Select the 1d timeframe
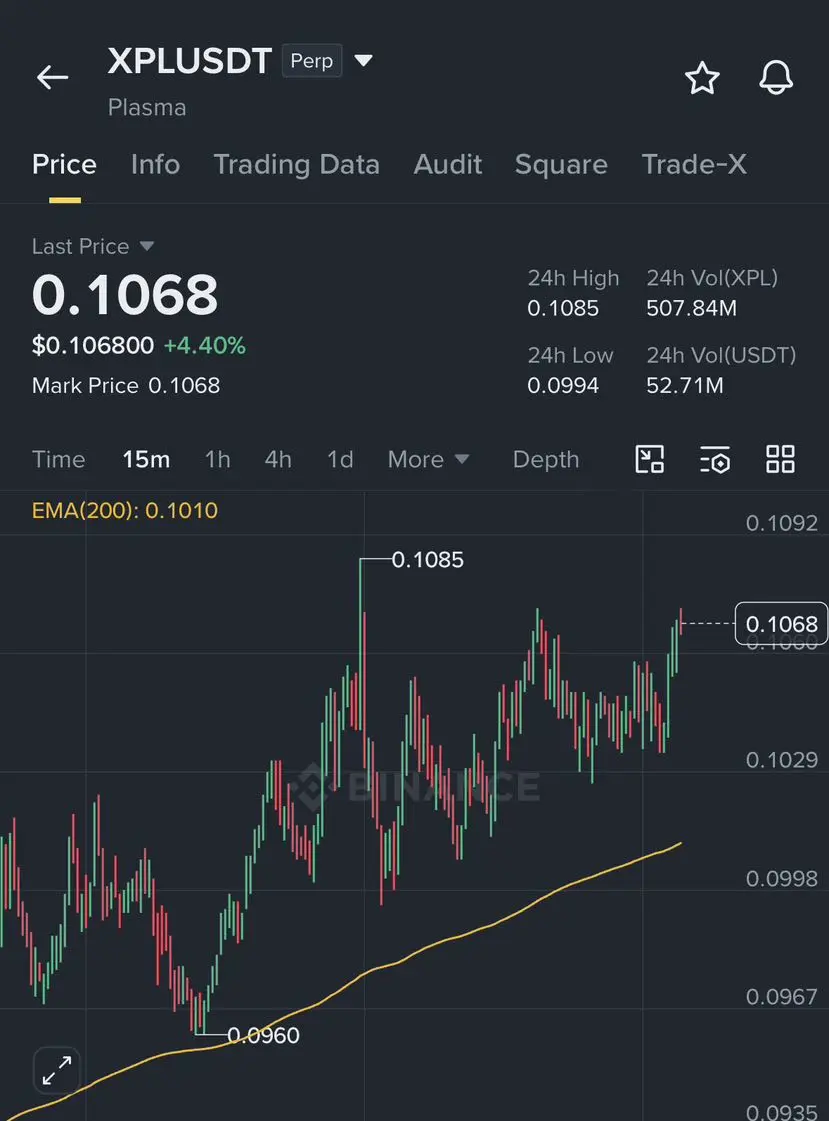829x1121 pixels. [340, 459]
